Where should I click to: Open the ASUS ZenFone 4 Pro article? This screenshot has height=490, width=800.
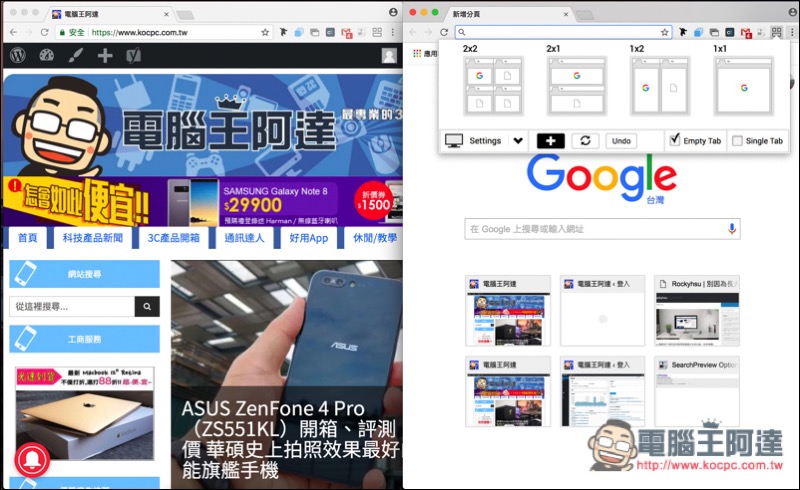(x=287, y=375)
